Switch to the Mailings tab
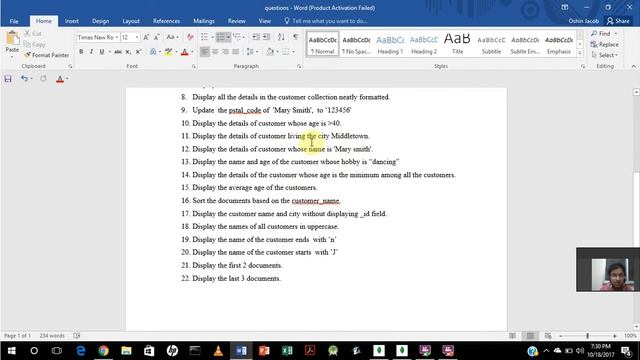640x360 pixels. [204, 21]
